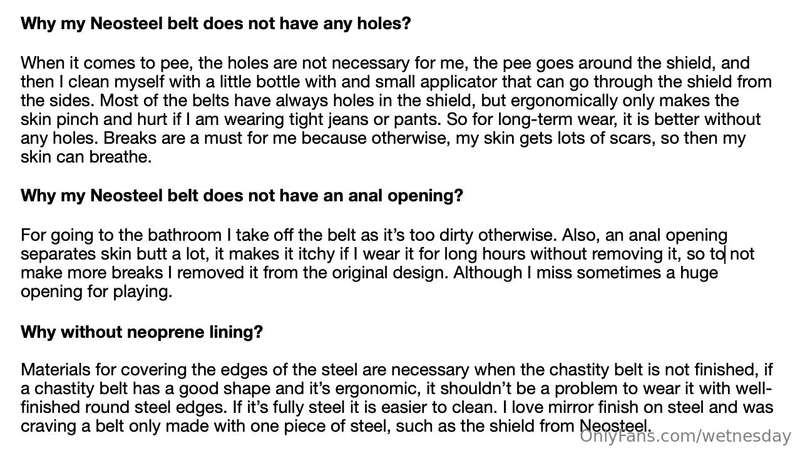Click the heading about anal opening
Screen dimensions: 800x454
(242, 195)
